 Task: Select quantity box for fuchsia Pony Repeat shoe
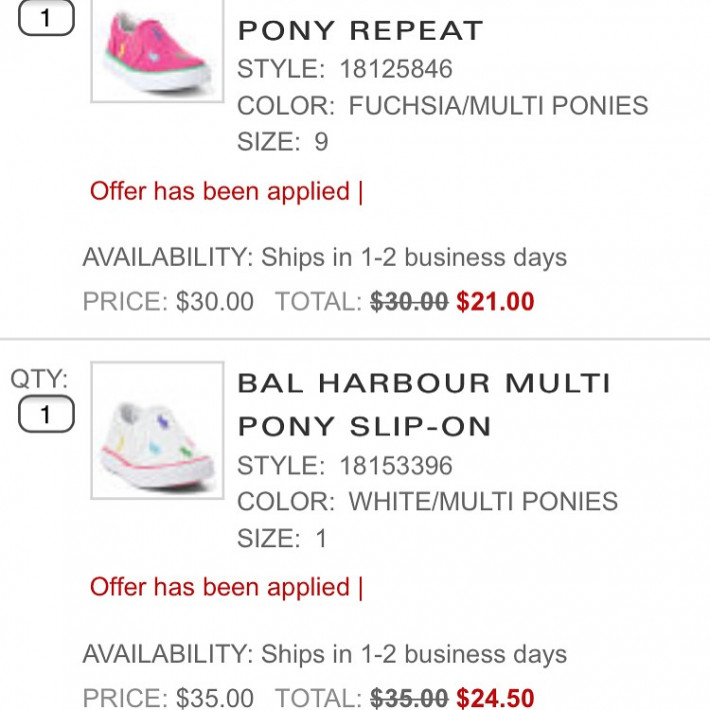coord(46,17)
